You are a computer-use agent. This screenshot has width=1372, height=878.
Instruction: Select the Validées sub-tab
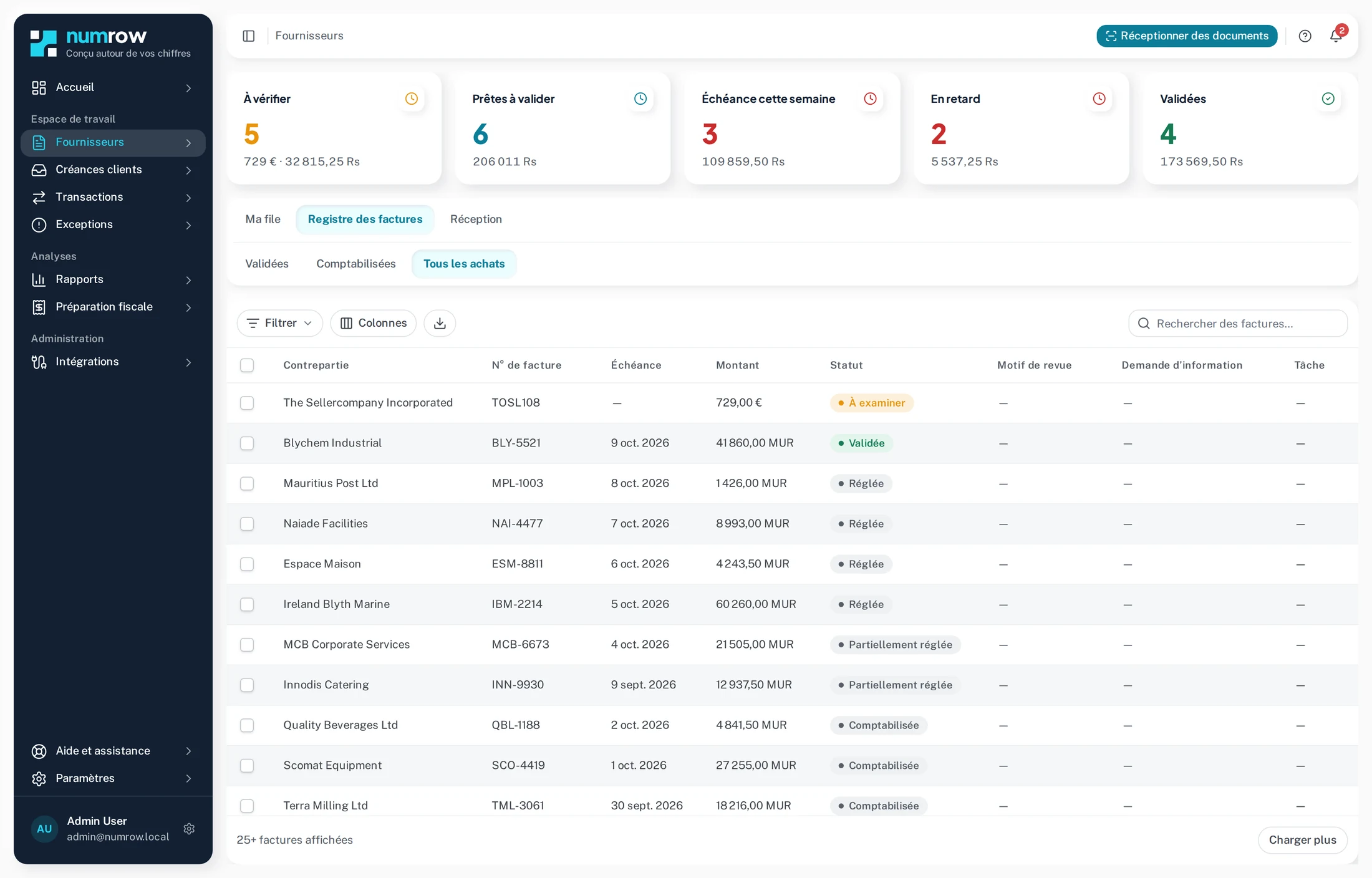pos(266,264)
